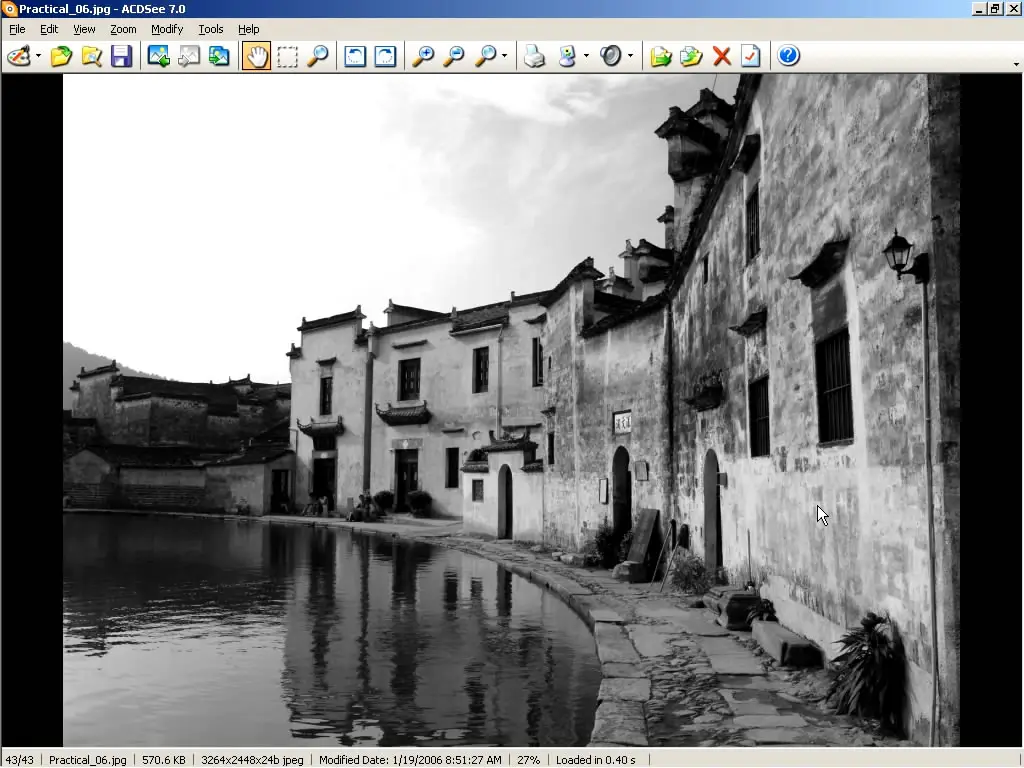Click the Copy to folder icon
This screenshot has height=768, width=1024.
coord(661,56)
